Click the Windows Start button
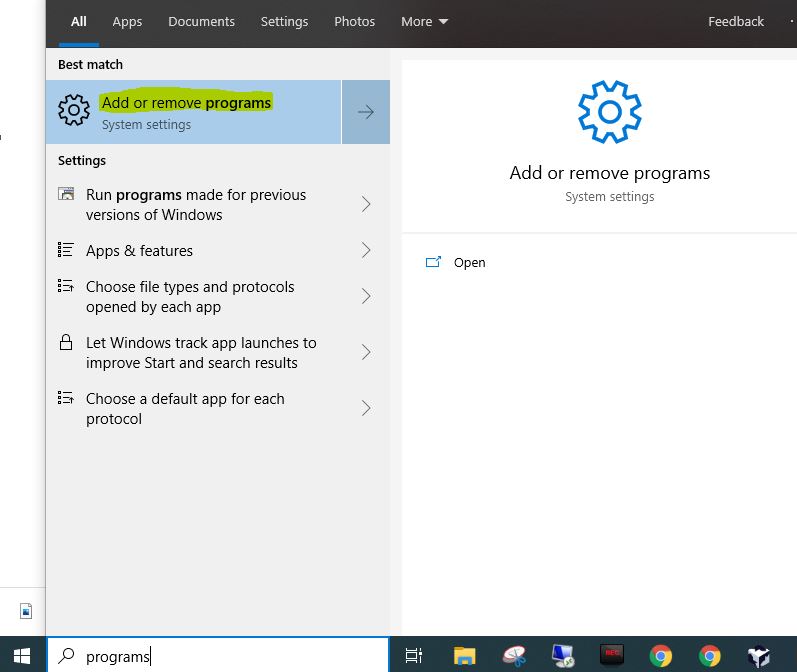Image resolution: width=797 pixels, height=672 pixels. click(22, 655)
